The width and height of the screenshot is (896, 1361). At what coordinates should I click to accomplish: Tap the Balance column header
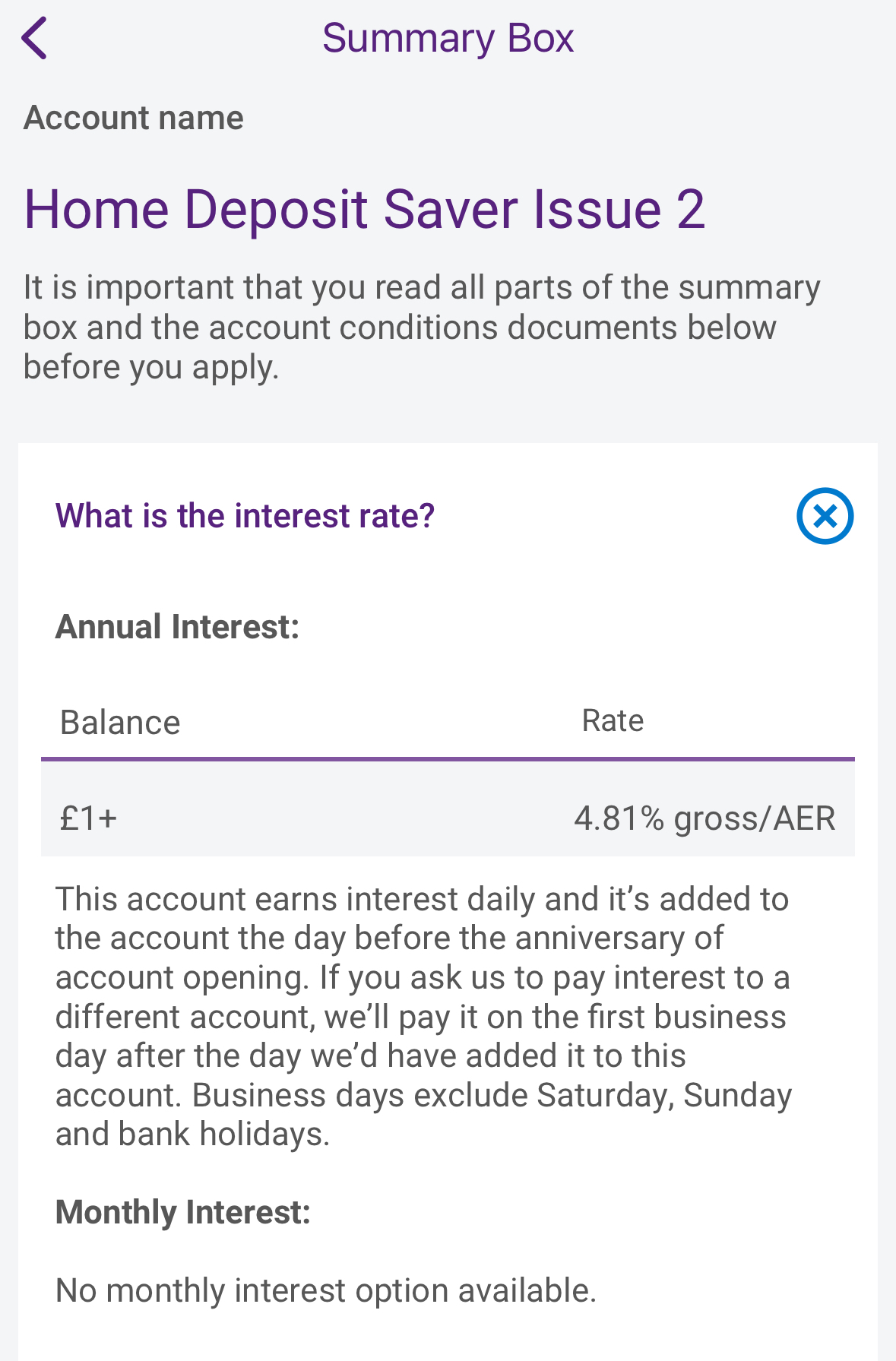(x=120, y=722)
